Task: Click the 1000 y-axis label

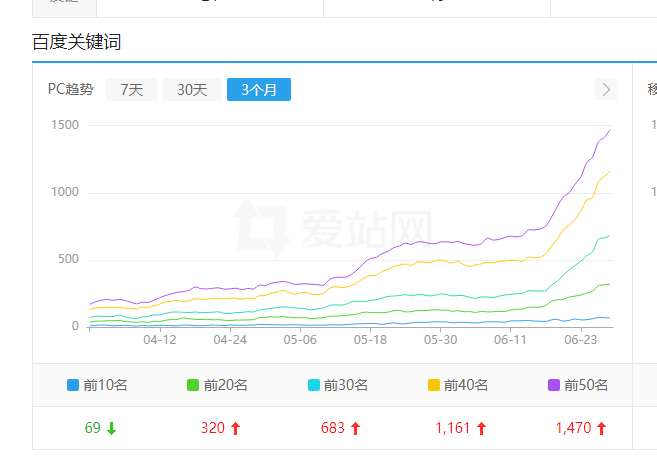Action: click(x=65, y=192)
